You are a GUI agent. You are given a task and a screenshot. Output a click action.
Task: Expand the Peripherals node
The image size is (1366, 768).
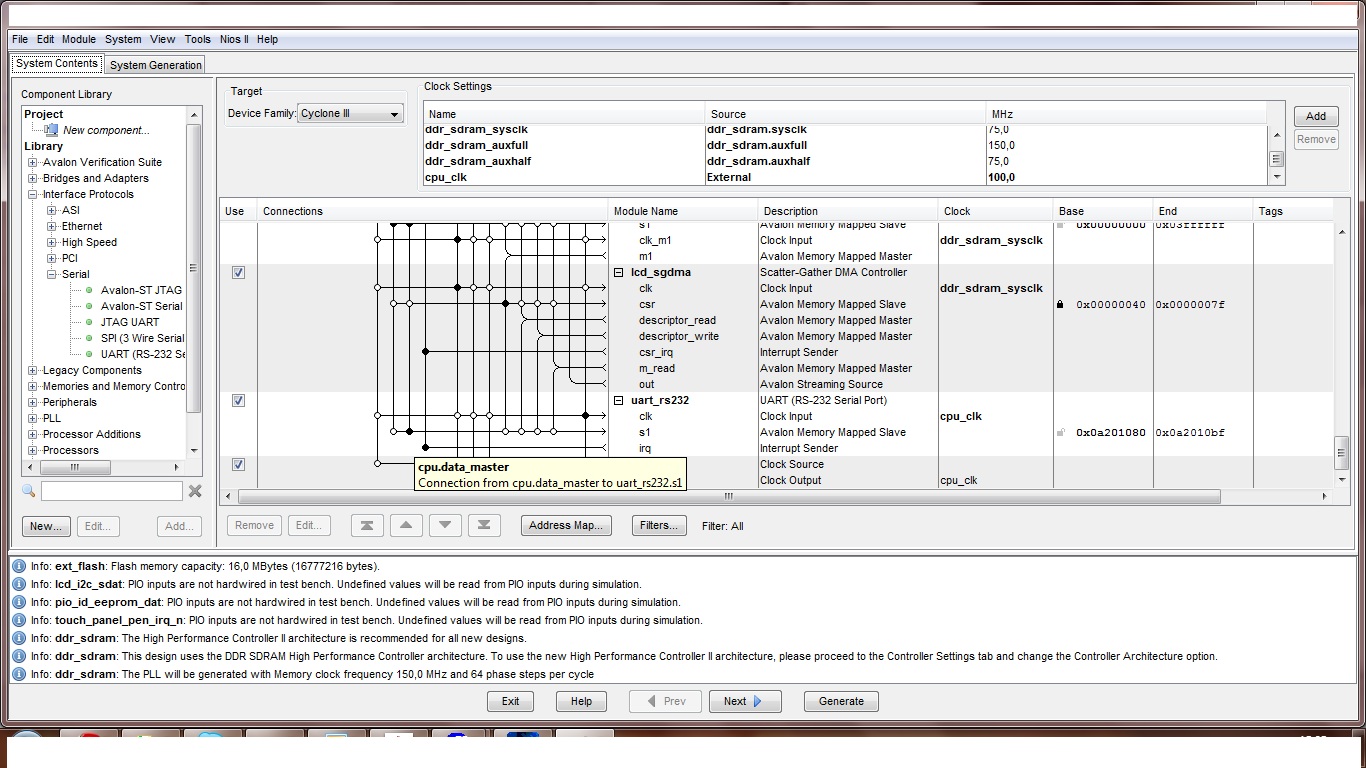point(33,402)
